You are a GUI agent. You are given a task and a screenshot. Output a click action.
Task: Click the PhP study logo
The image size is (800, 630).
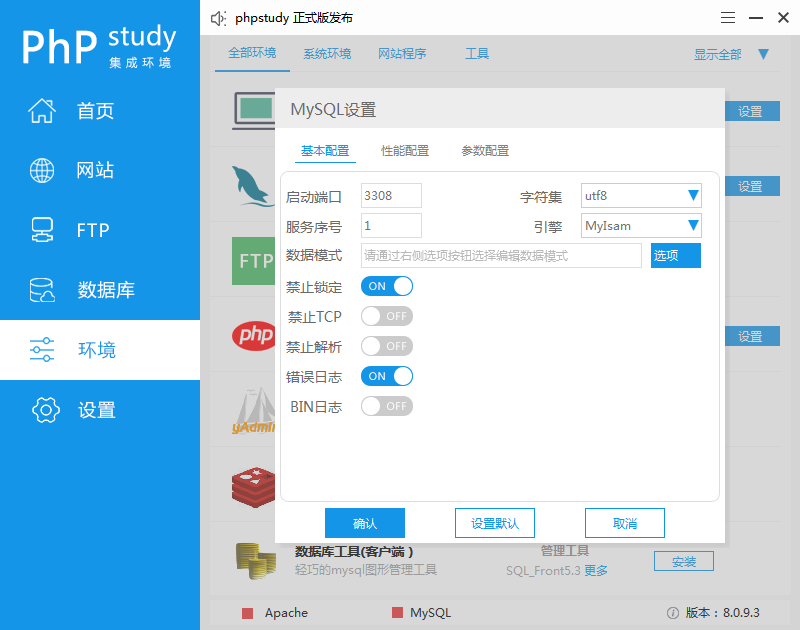98,46
